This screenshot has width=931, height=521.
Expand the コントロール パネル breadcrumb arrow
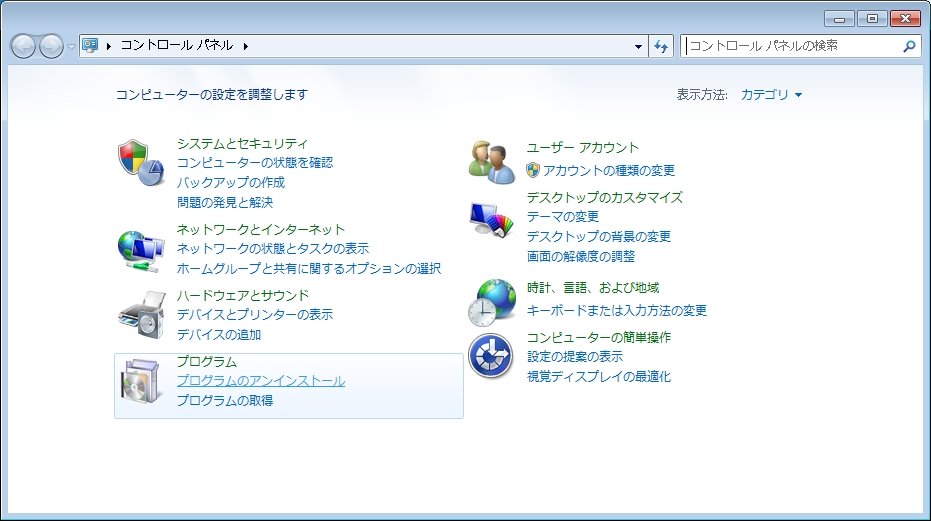point(245,46)
